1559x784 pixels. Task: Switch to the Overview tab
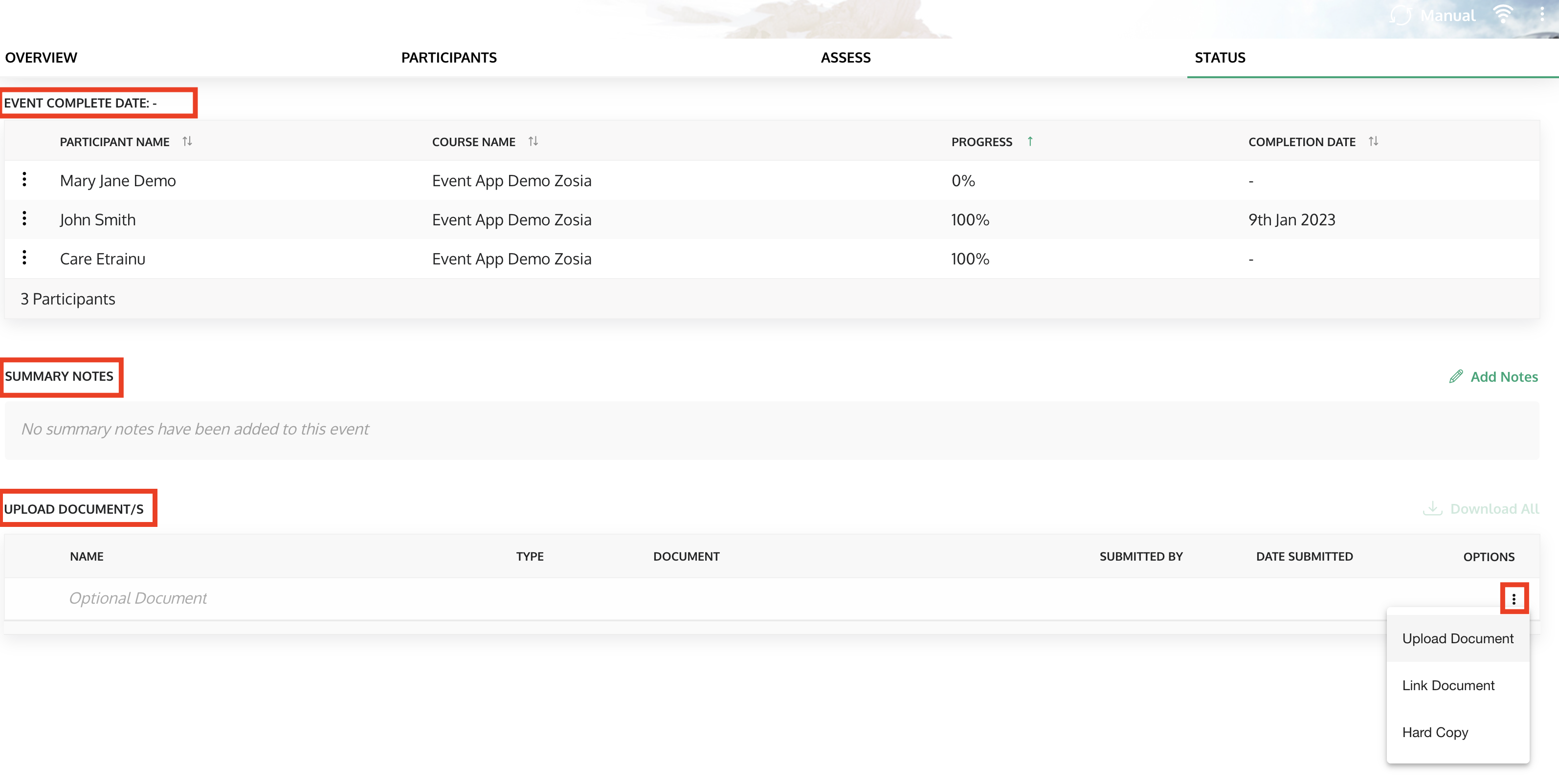[x=41, y=58]
